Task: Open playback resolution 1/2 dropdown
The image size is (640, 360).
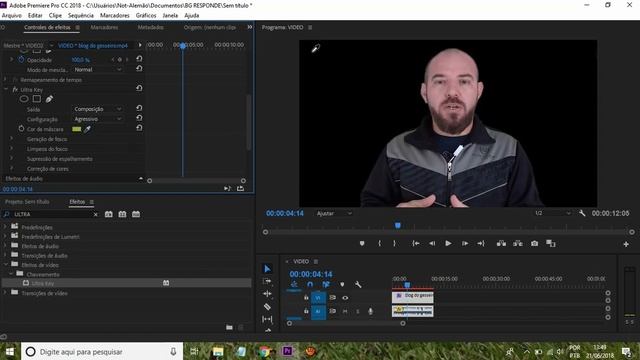Action: point(553,213)
